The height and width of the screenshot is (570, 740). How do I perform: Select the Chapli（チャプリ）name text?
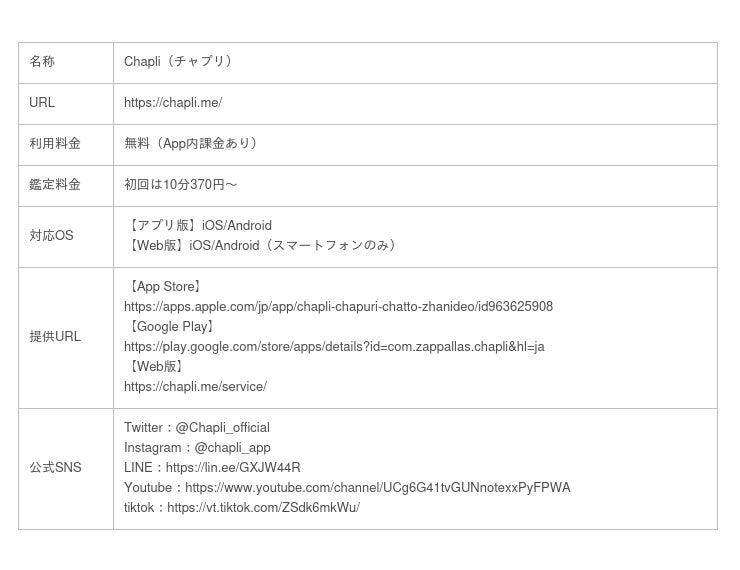[177, 62]
